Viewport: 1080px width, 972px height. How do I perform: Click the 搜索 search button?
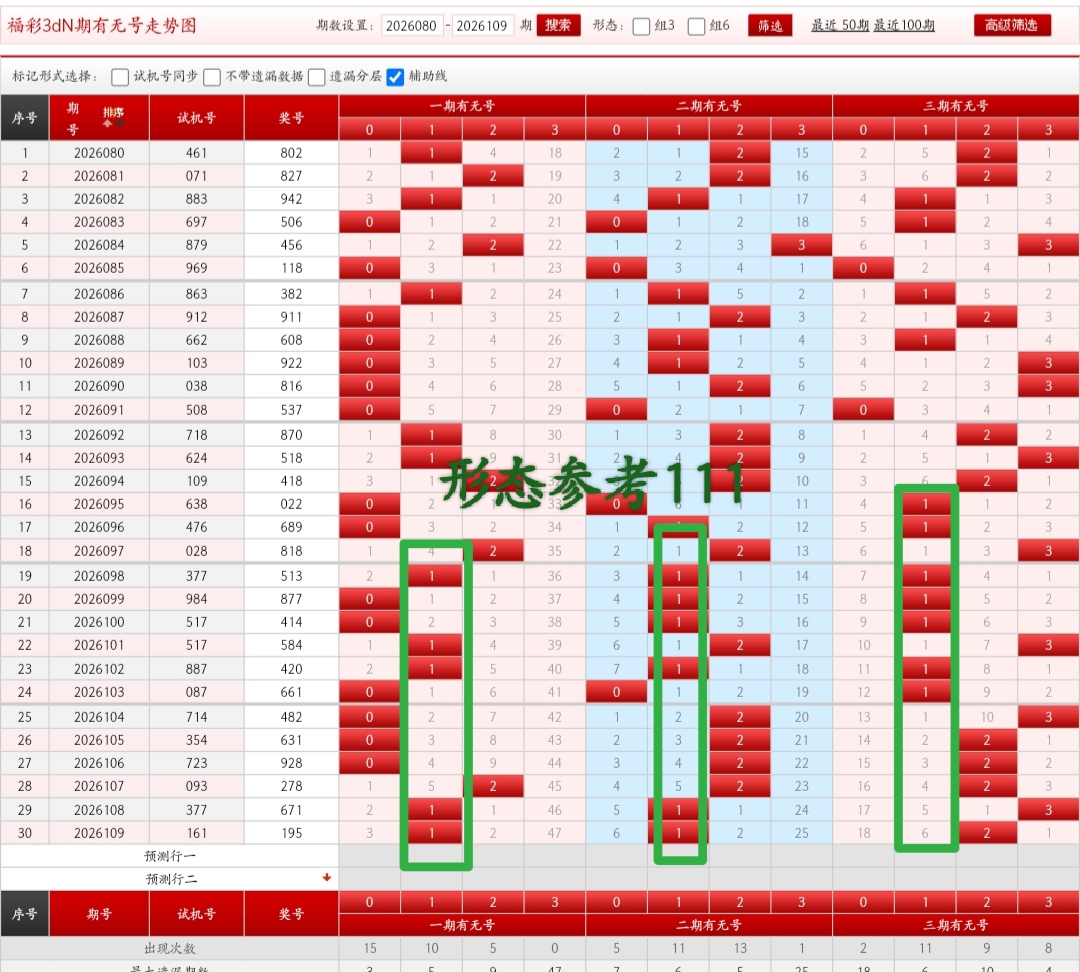[558, 25]
